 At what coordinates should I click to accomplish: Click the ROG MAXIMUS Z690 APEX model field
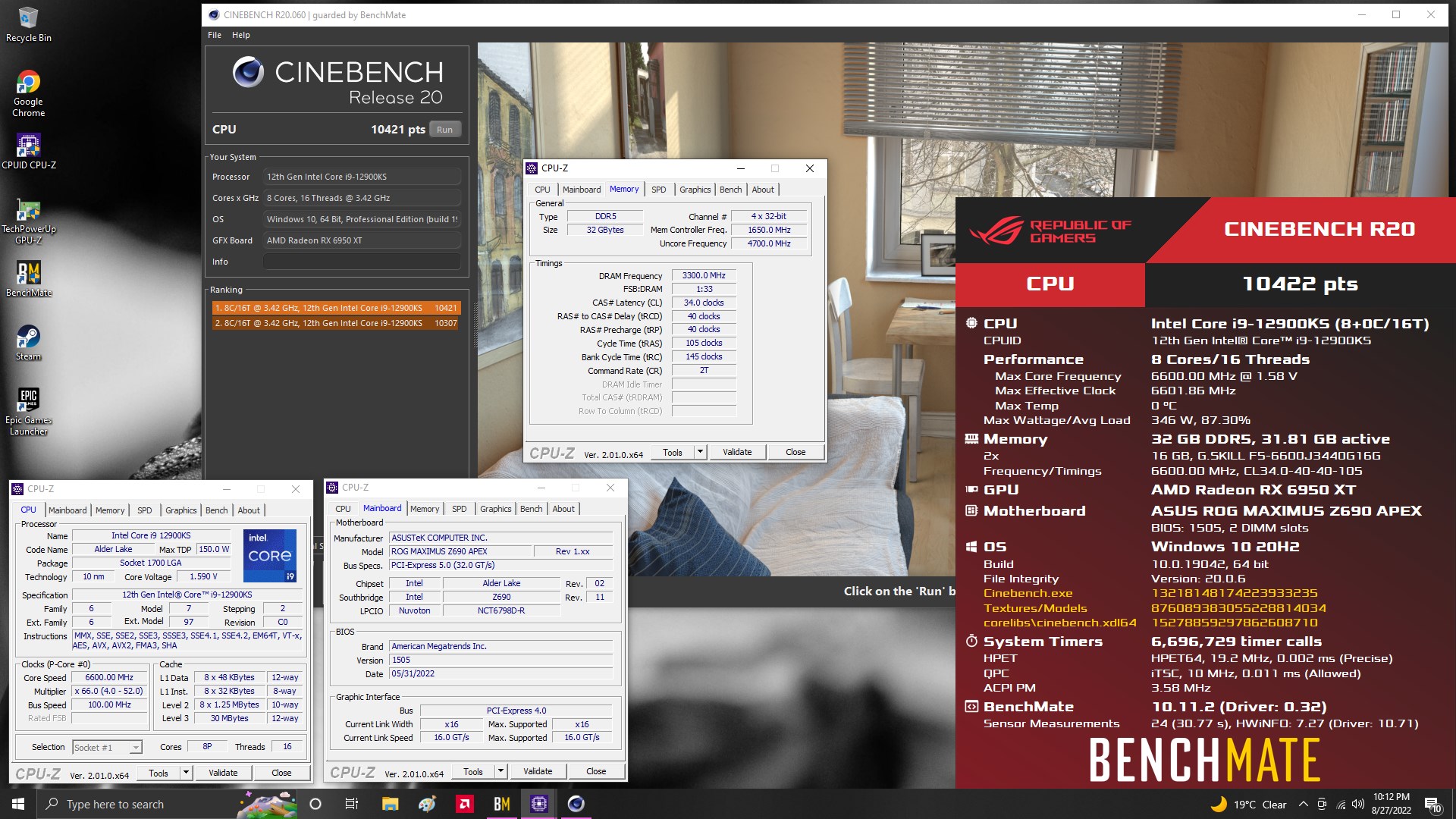[460, 551]
